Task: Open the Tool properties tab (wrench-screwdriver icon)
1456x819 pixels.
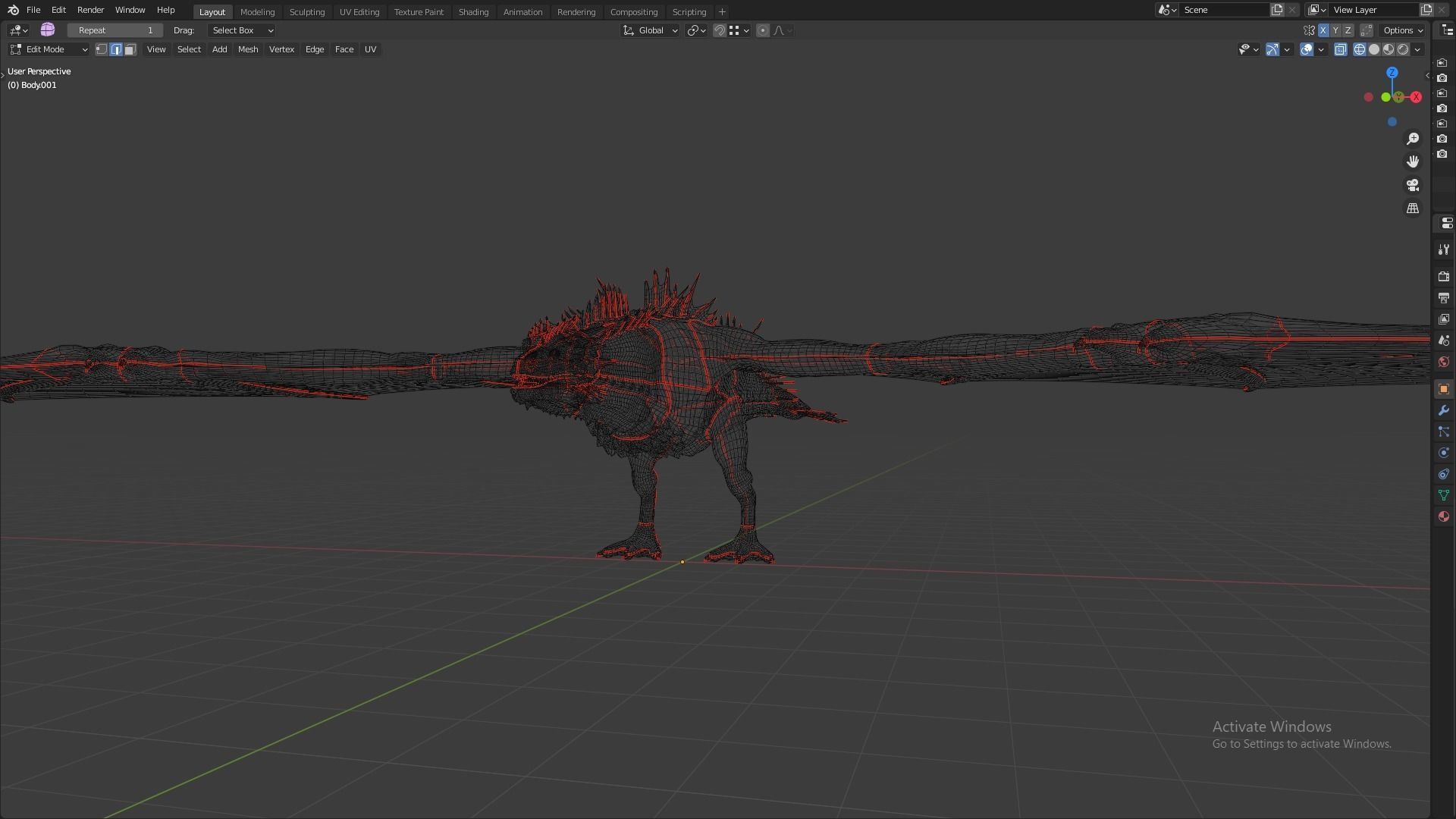Action: point(1443,249)
